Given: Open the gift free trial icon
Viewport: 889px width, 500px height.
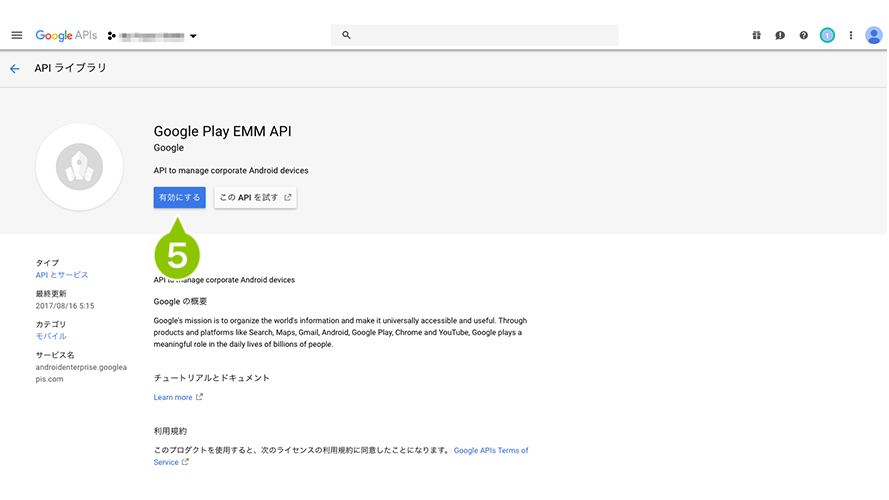Looking at the screenshot, I should [x=756, y=35].
